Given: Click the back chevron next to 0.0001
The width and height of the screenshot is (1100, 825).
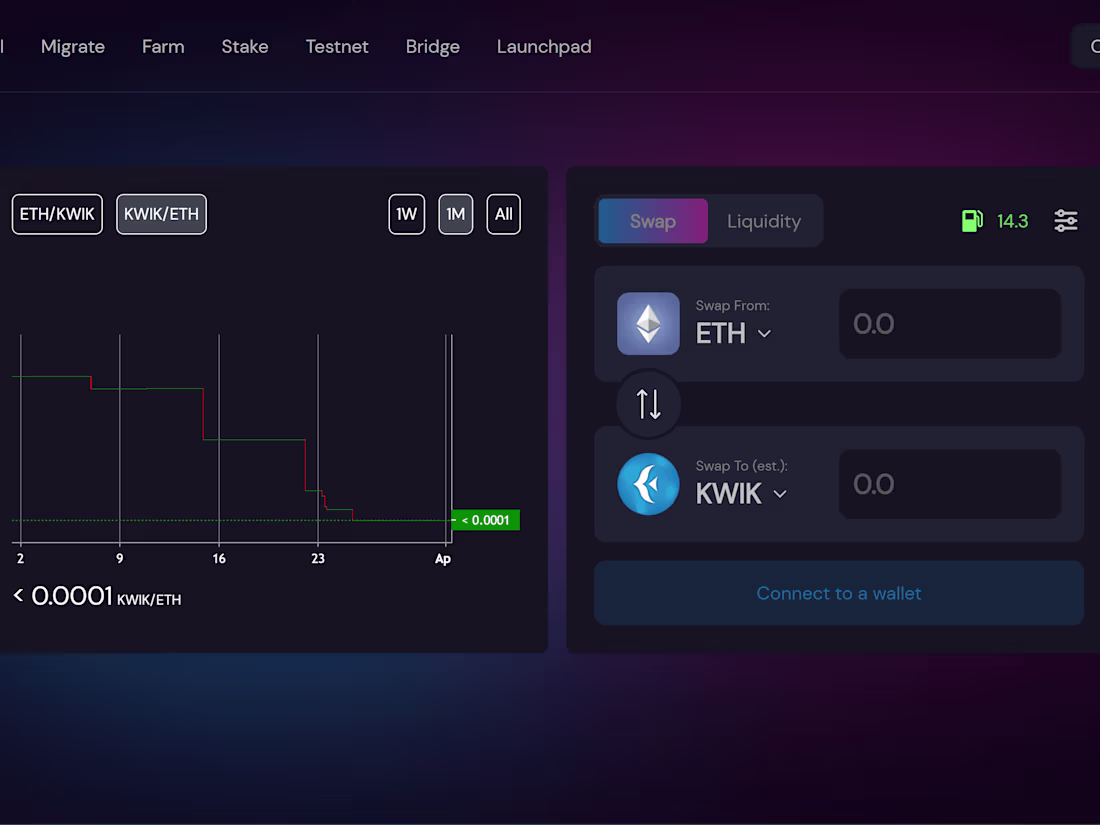Looking at the screenshot, I should (16, 595).
